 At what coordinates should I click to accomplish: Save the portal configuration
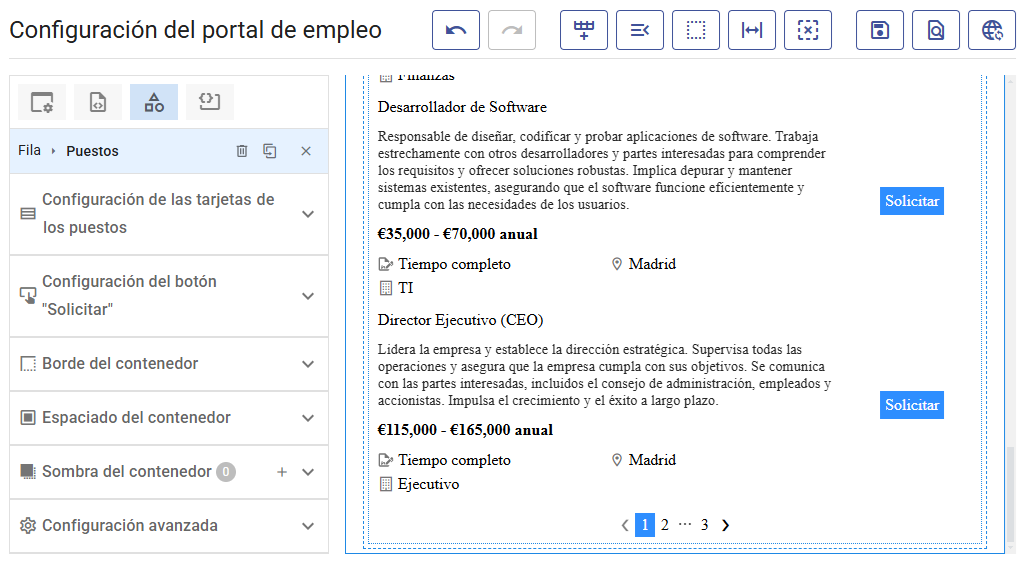(880, 30)
